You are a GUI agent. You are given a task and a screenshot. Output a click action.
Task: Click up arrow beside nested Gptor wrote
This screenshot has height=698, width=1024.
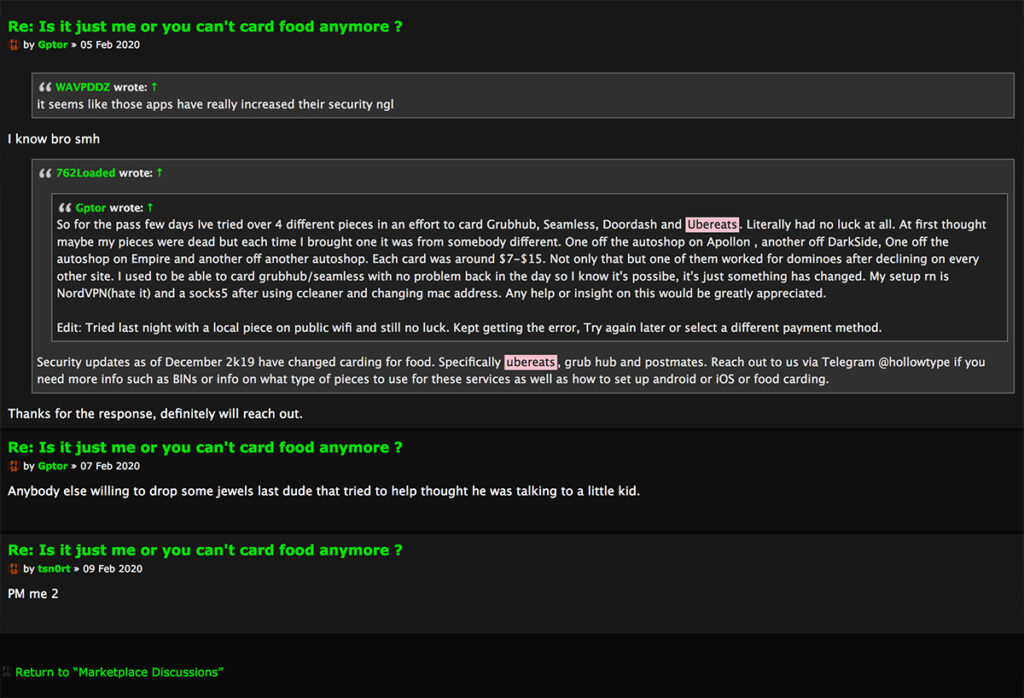(x=150, y=208)
